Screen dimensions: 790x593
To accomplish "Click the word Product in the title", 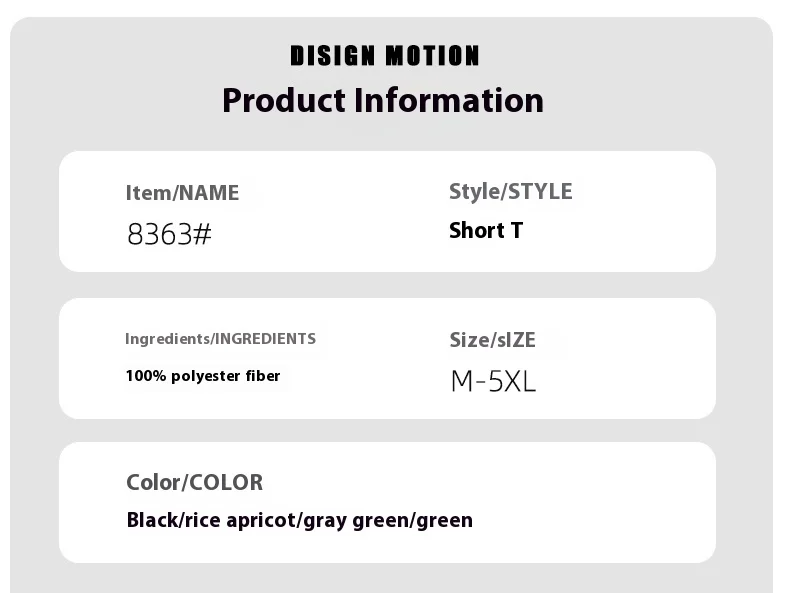I will click(285, 100).
